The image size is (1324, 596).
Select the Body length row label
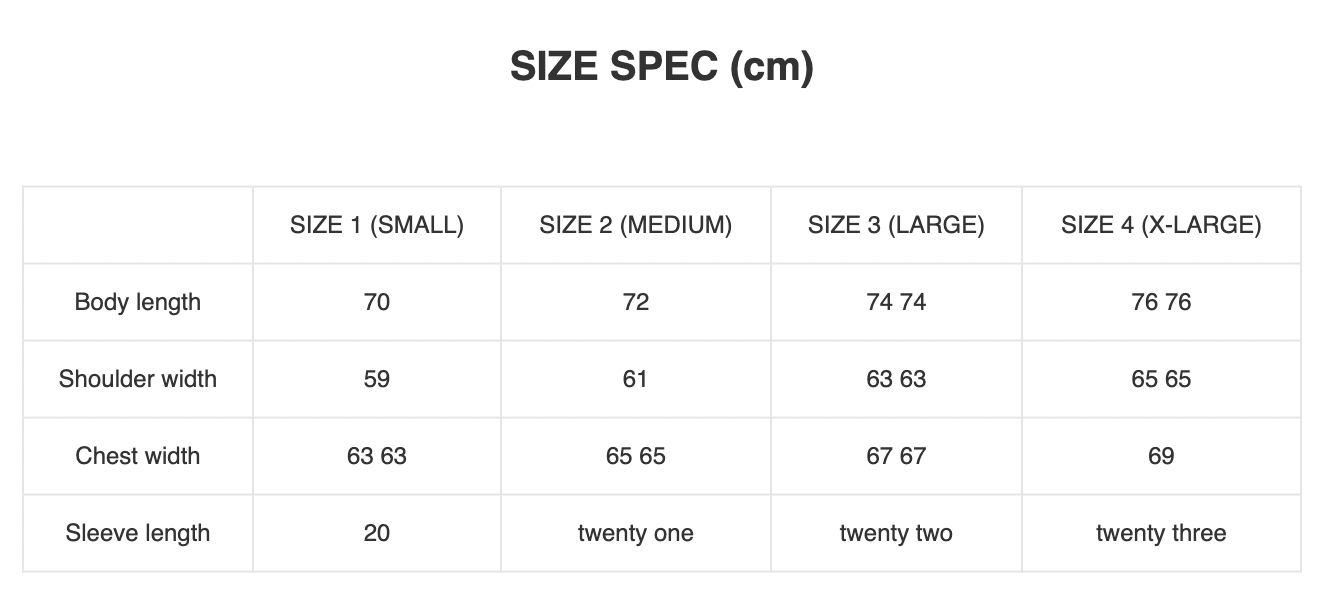coord(138,302)
